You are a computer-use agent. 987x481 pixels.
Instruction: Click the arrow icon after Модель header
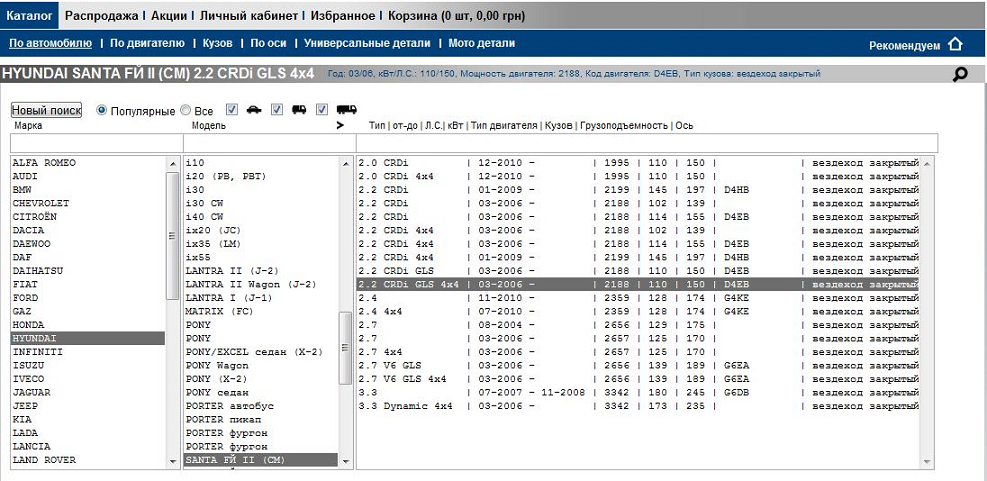point(341,125)
